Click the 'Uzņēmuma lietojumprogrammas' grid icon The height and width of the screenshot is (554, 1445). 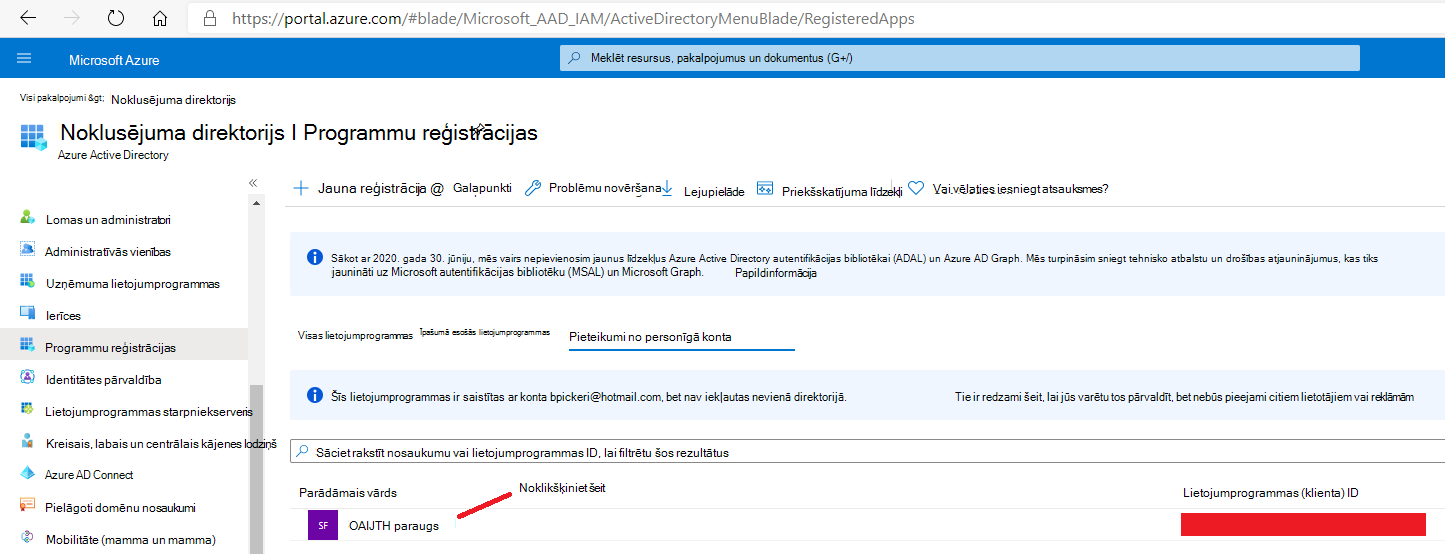coord(28,283)
